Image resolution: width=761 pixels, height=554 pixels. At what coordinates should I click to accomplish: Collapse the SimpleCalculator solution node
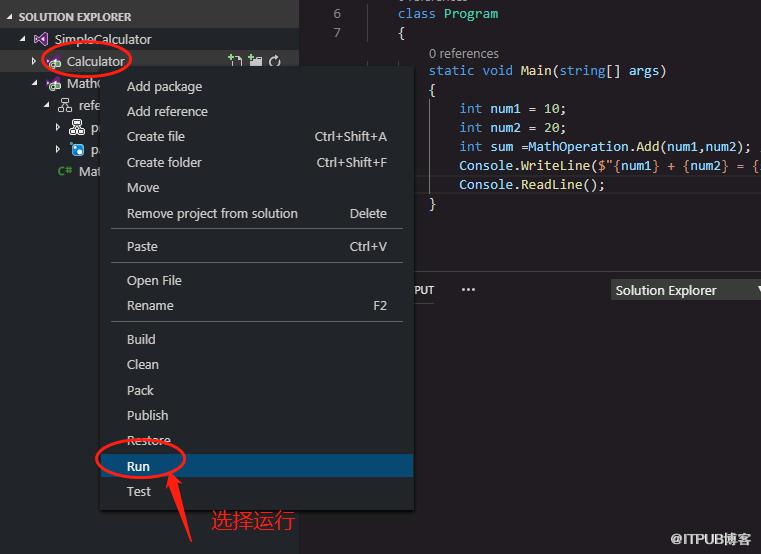23,39
